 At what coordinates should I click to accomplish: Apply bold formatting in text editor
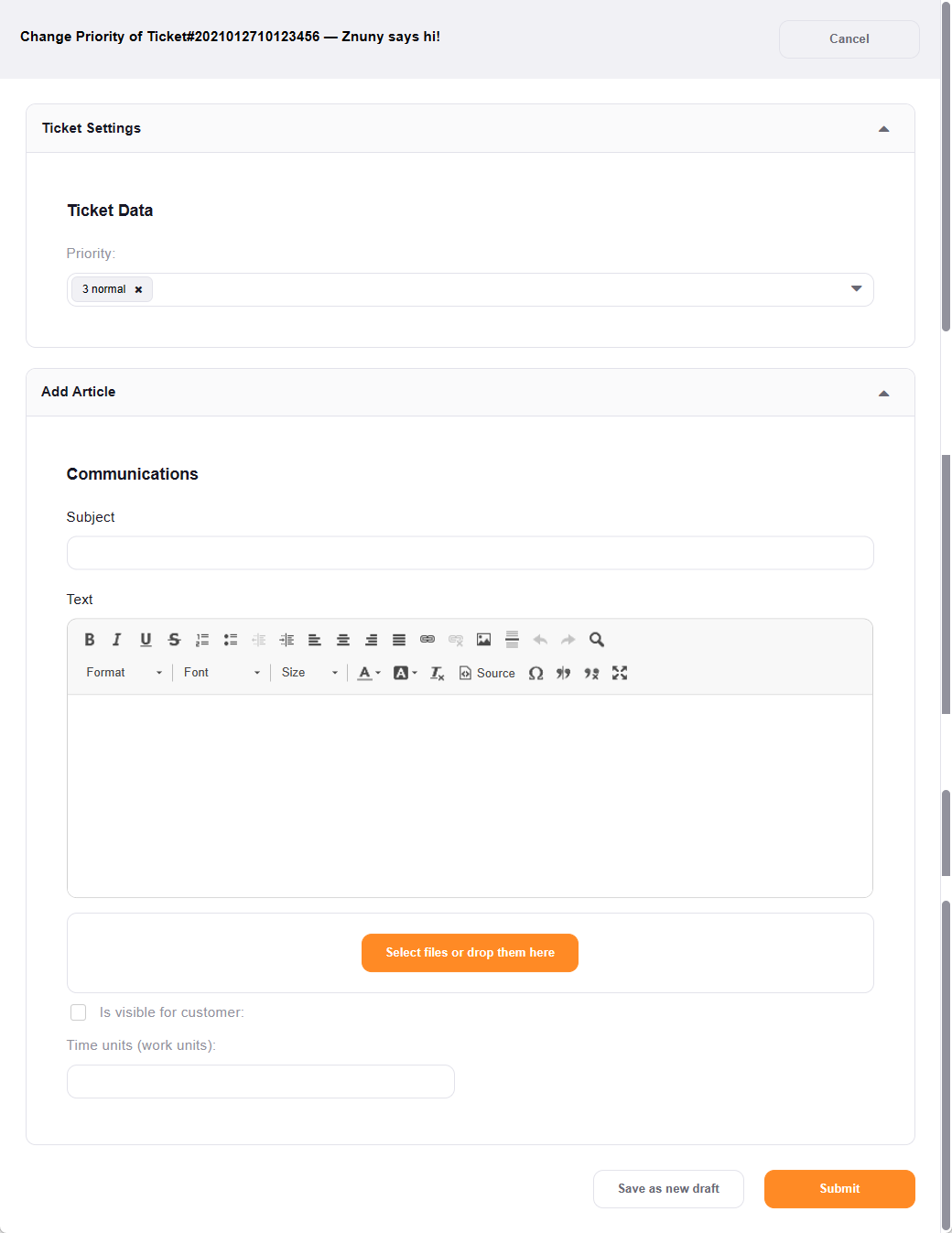(90, 640)
